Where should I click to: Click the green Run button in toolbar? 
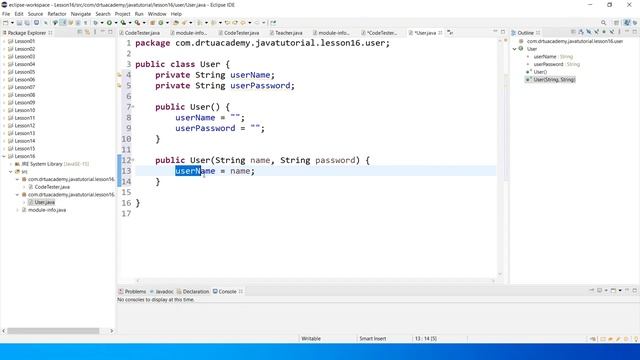pyautogui.click(x=109, y=23)
